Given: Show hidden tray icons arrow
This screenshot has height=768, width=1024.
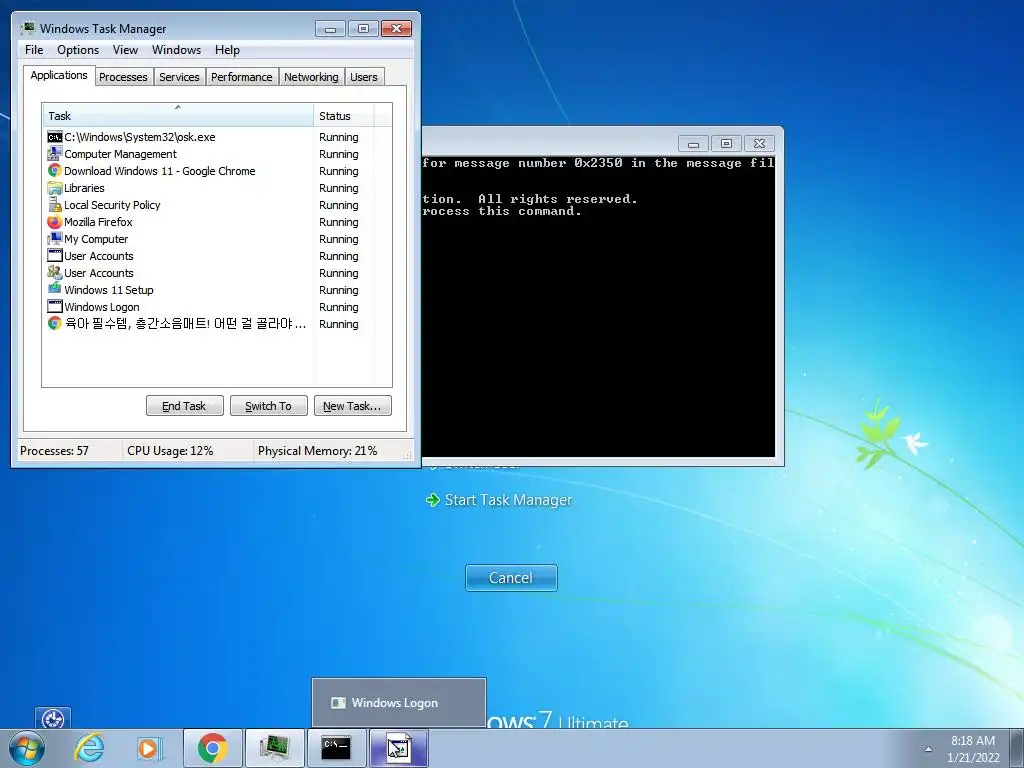Looking at the screenshot, I should coord(928,749).
